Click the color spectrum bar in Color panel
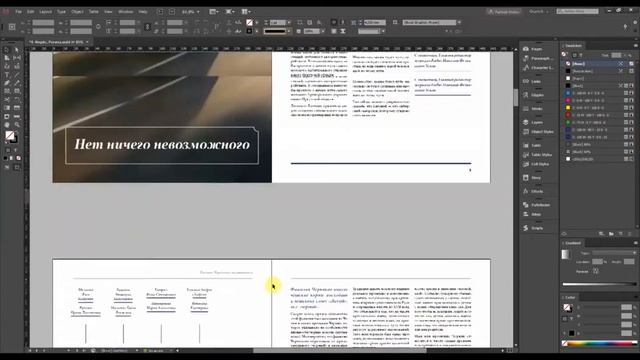Viewport: 640px width, 360px height. [x=599, y=344]
